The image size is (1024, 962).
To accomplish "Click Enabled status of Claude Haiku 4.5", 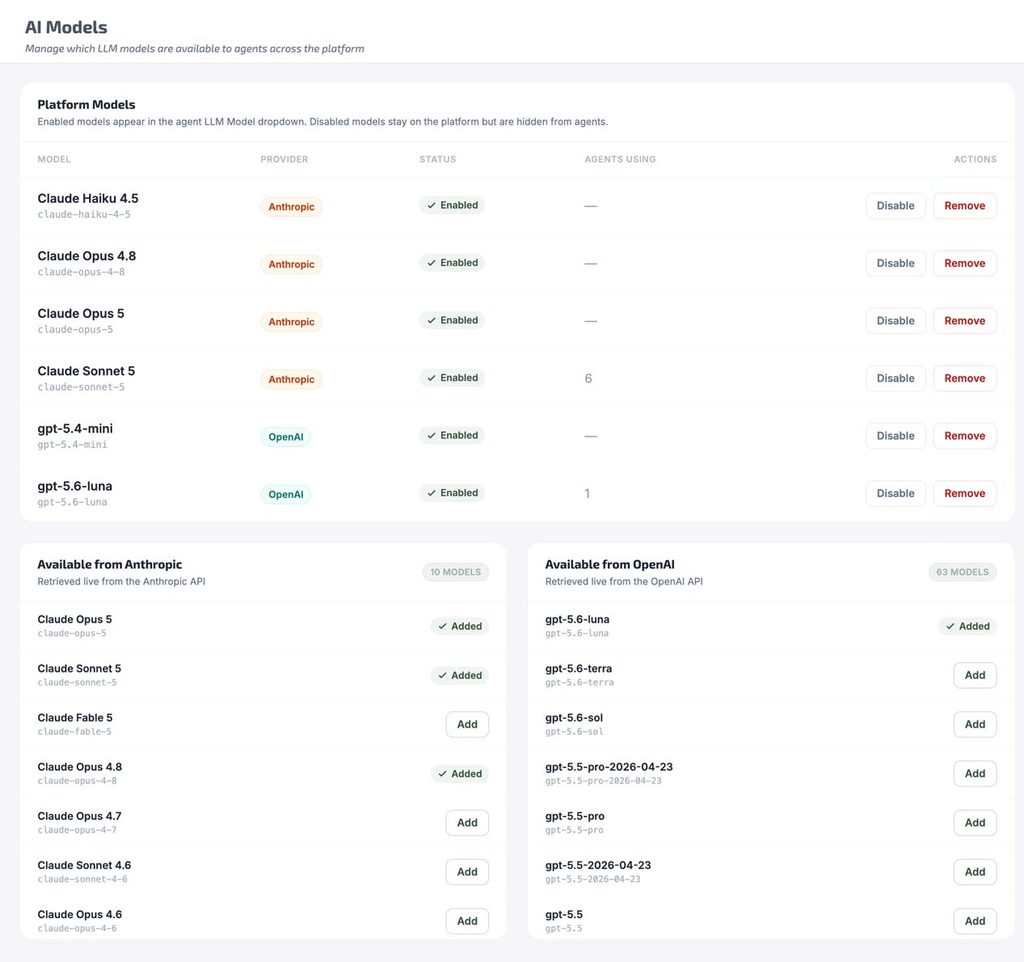I will click(x=452, y=205).
